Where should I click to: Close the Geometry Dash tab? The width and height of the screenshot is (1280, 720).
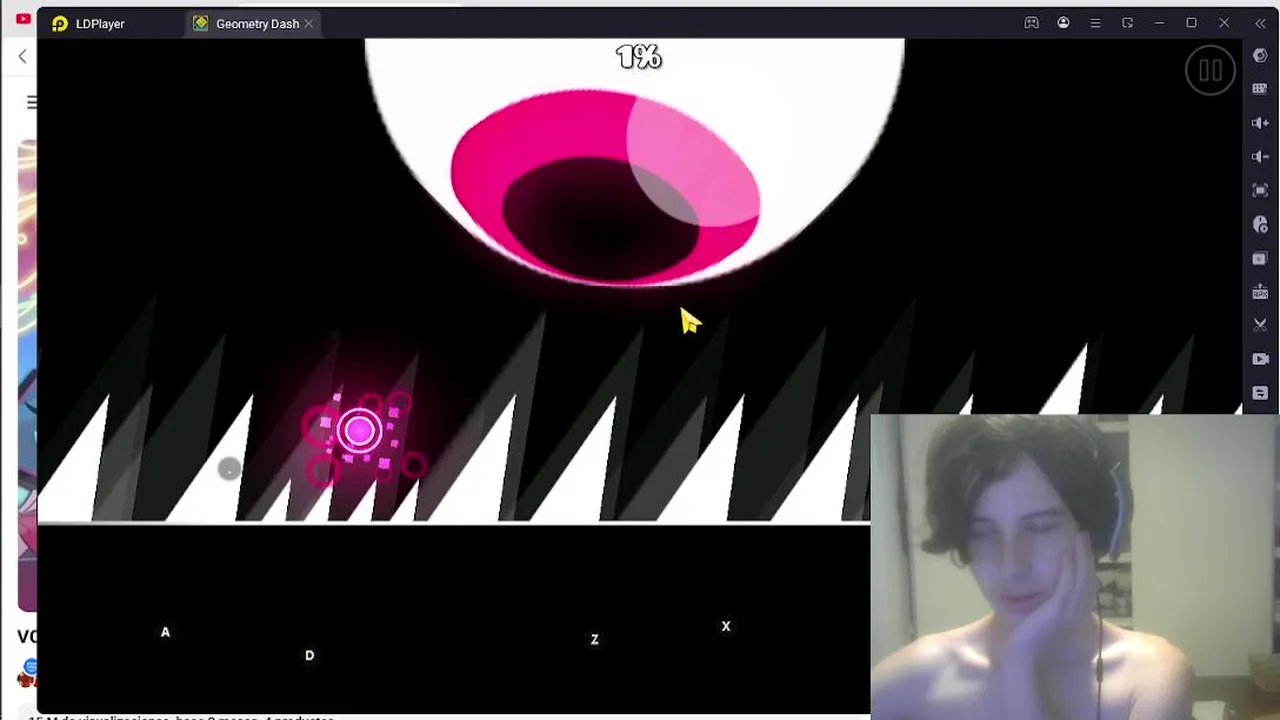(309, 23)
